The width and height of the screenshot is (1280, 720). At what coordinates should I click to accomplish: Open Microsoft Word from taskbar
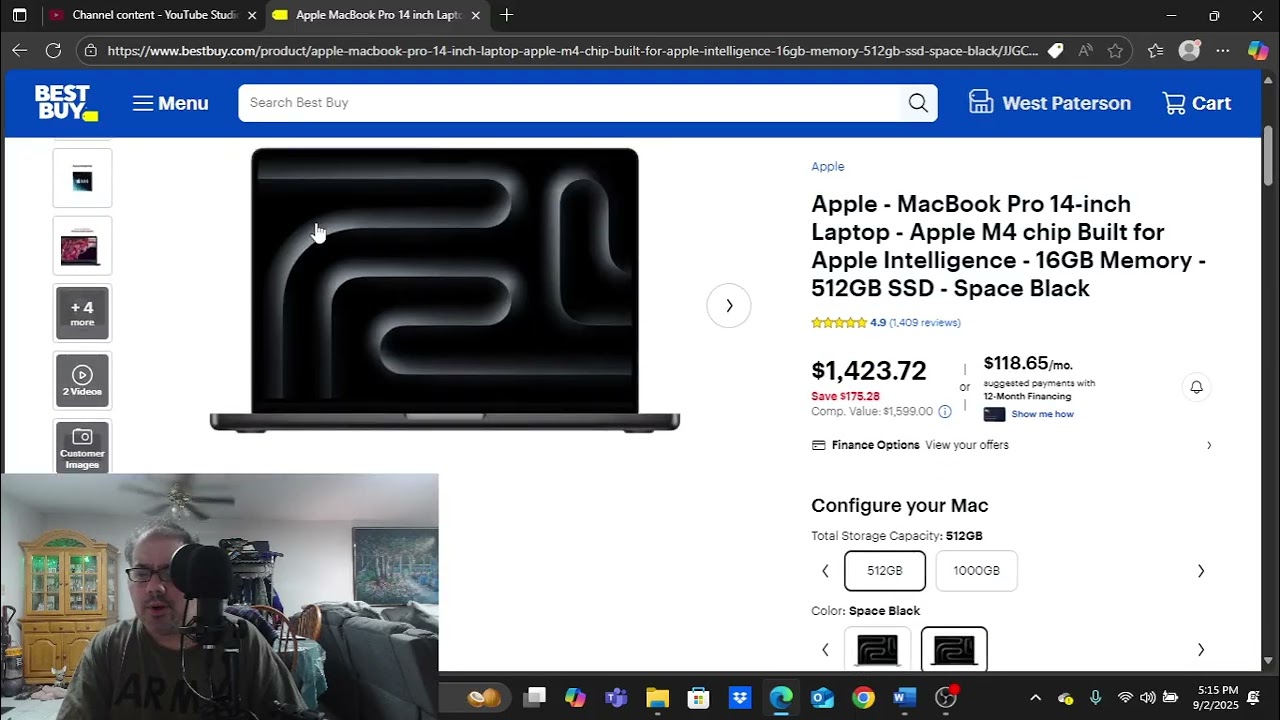click(904, 697)
